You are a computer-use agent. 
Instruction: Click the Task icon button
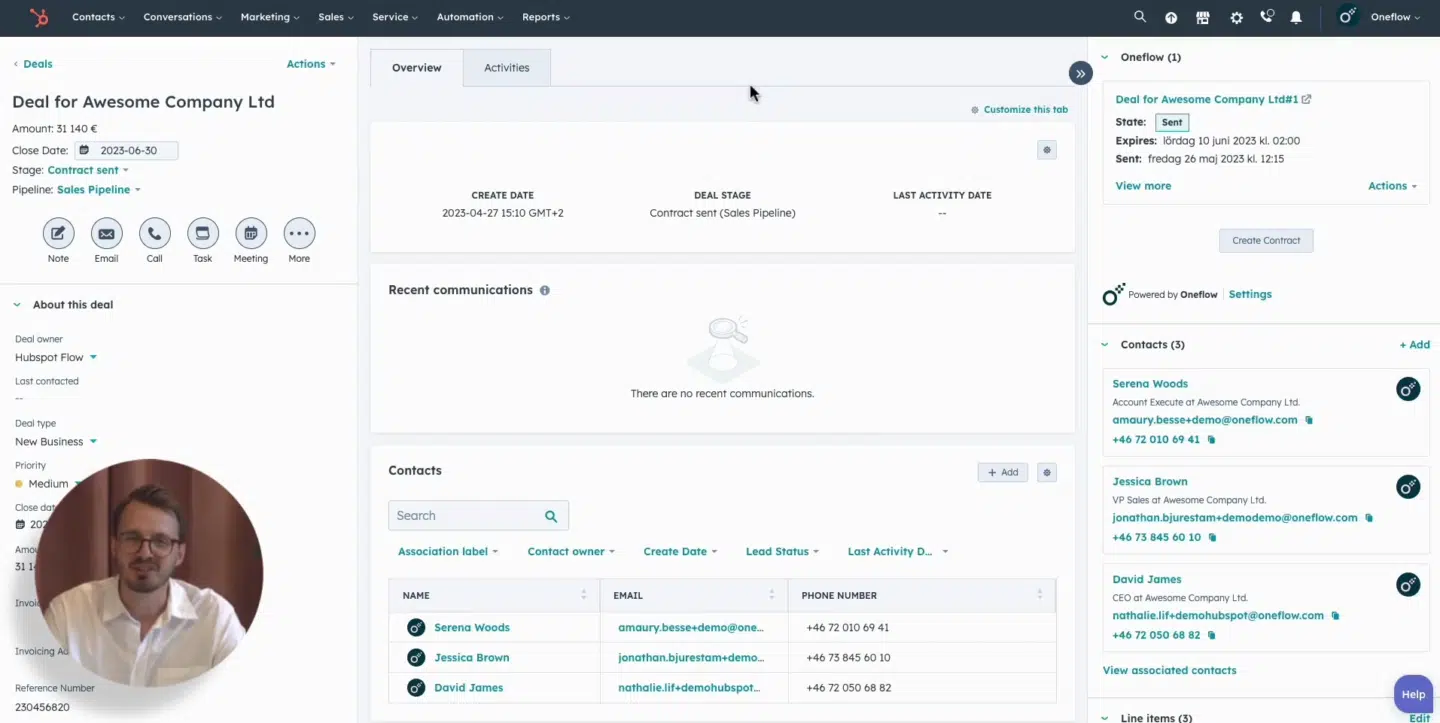pyautogui.click(x=202, y=233)
